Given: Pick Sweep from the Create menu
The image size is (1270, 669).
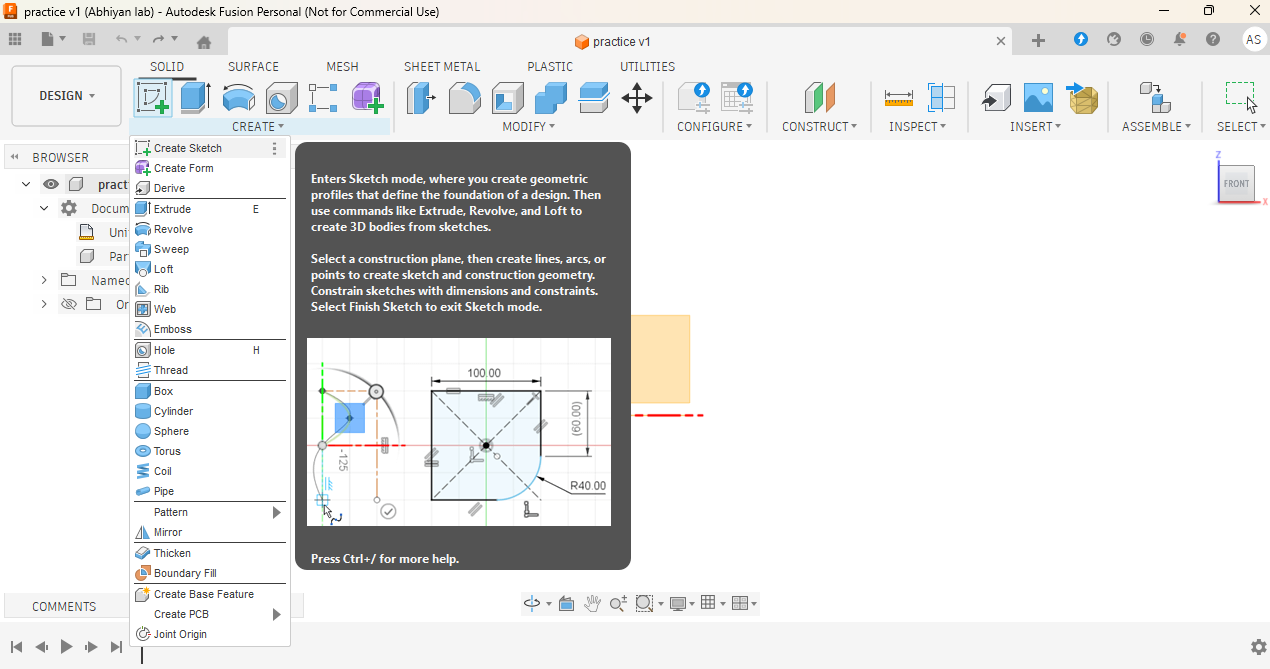Looking at the screenshot, I should click(209, 249).
